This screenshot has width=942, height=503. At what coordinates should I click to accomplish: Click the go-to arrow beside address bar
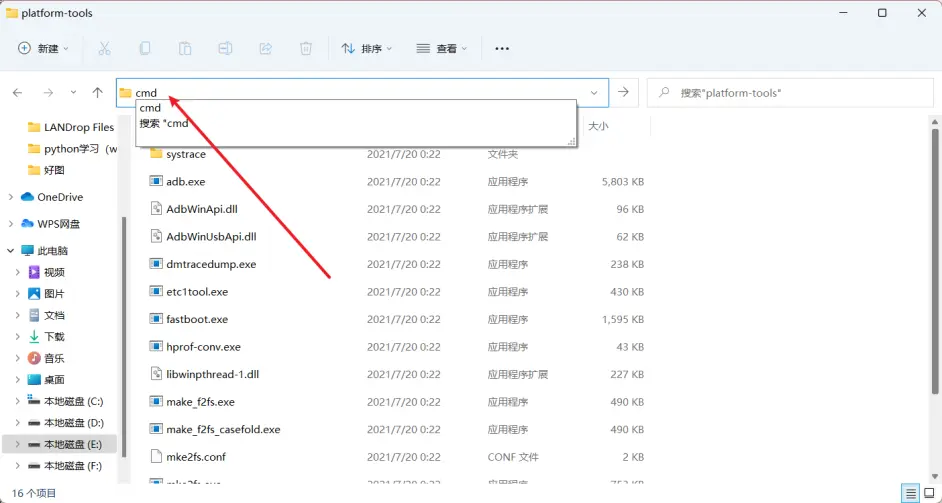tap(624, 93)
